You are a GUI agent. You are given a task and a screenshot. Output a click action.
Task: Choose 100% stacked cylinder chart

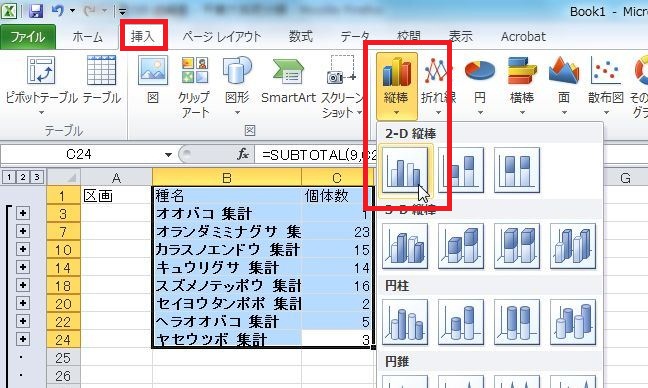pyautogui.click(x=517, y=322)
